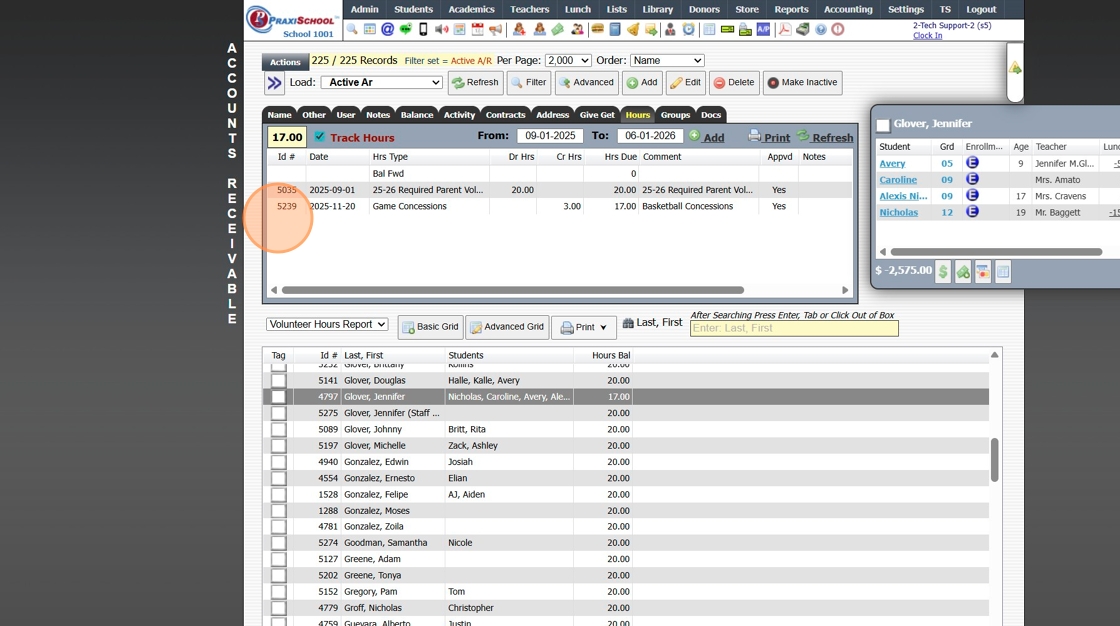
Task: Open the mobile phone icon in toolbar
Action: click(x=424, y=29)
